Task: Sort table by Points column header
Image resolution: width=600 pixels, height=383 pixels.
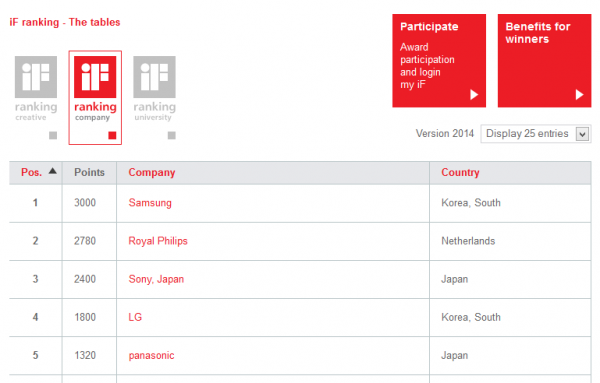Action: pos(90,173)
